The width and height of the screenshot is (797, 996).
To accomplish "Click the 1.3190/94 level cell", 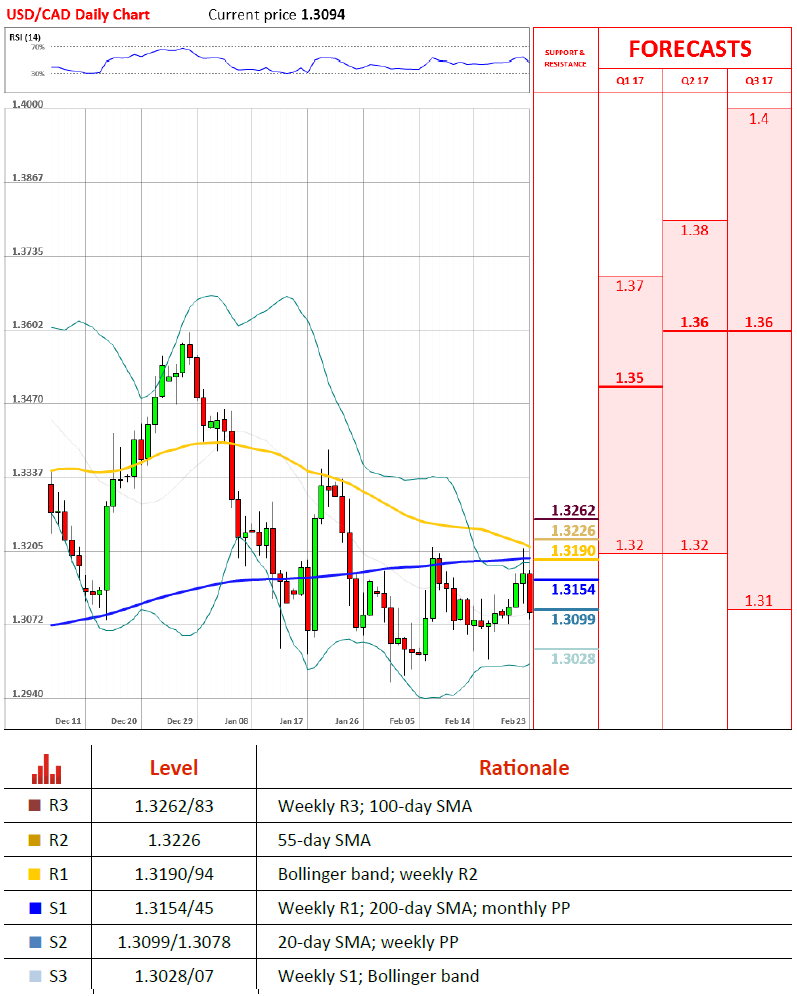I will [x=174, y=875].
